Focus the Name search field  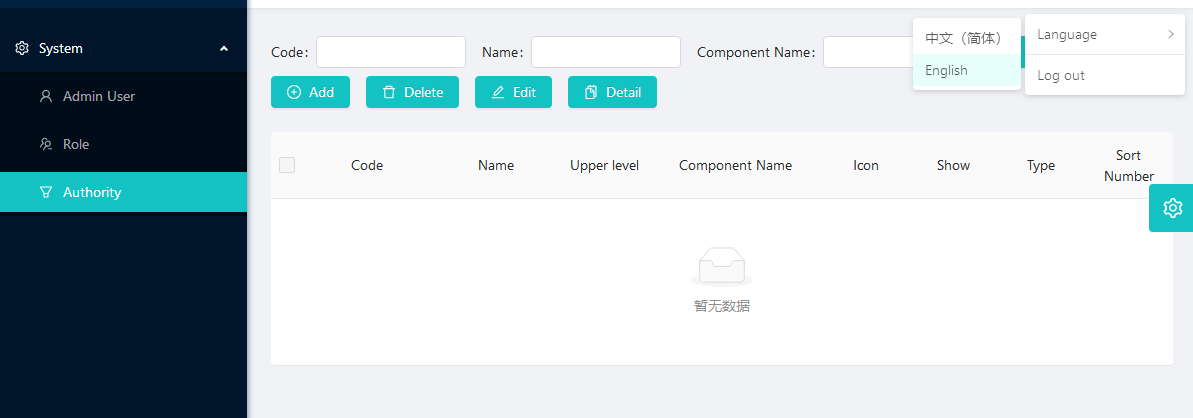[606, 52]
